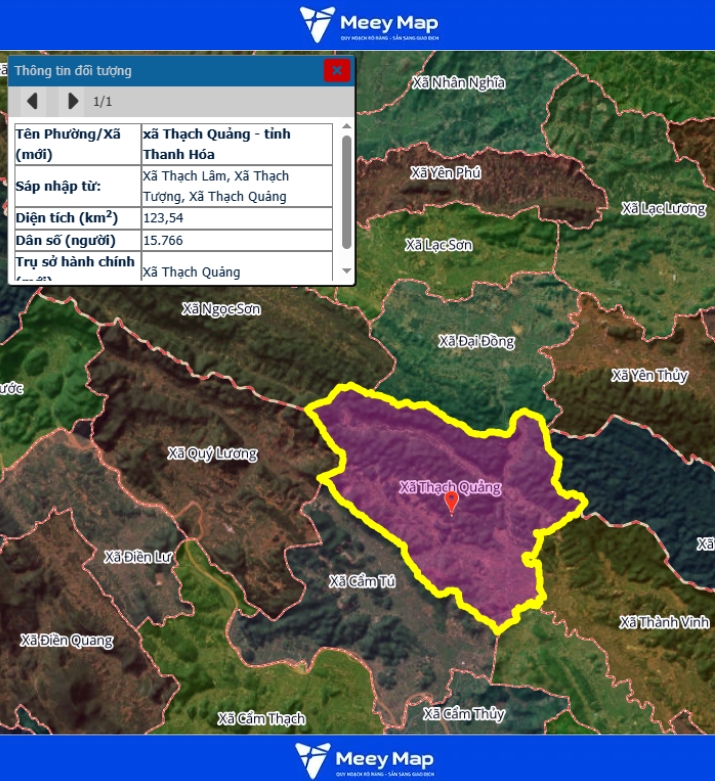Click the Xã Ngọc Sơn label
This screenshot has height=781, width=715.
221,309
